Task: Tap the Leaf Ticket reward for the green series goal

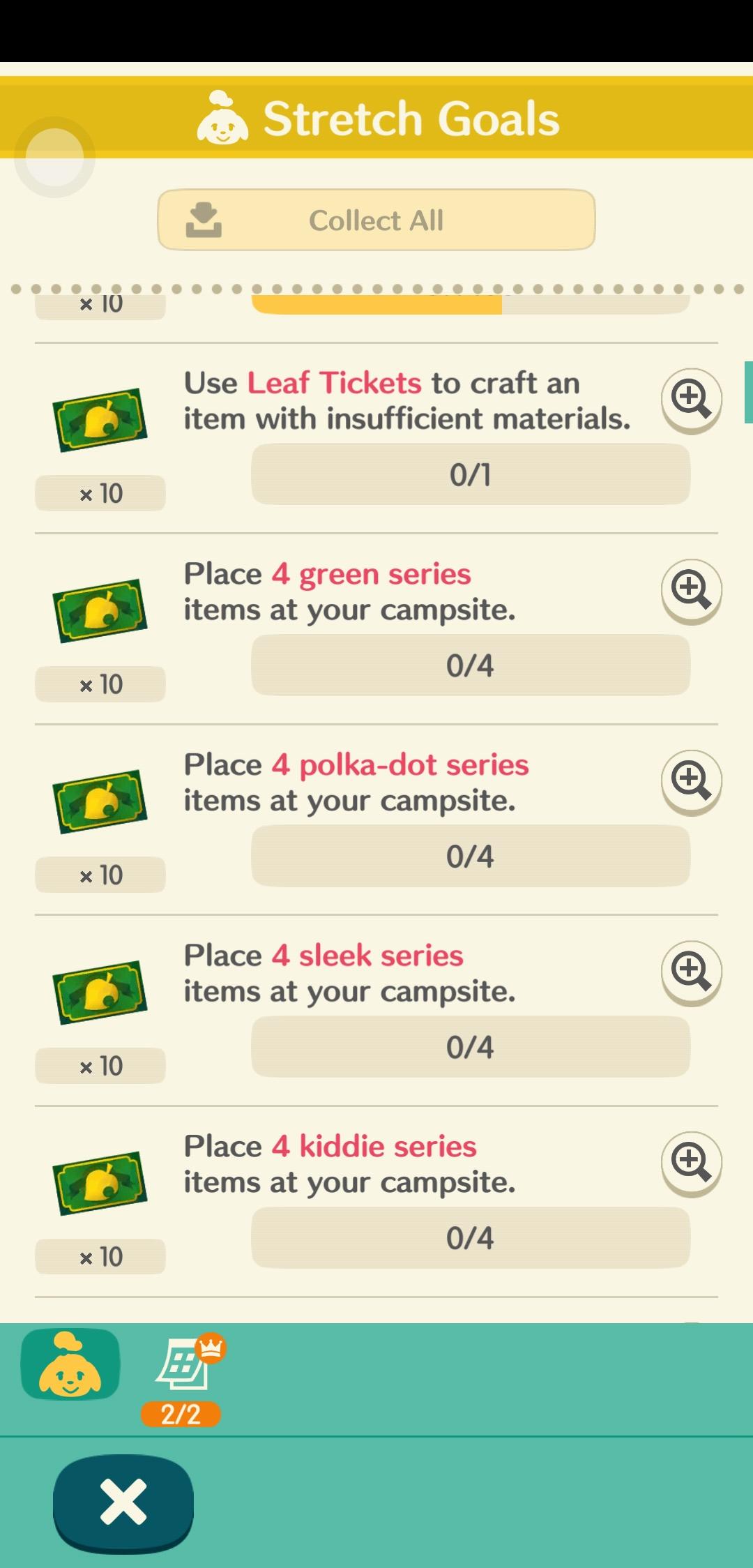Action: [100, 610]
